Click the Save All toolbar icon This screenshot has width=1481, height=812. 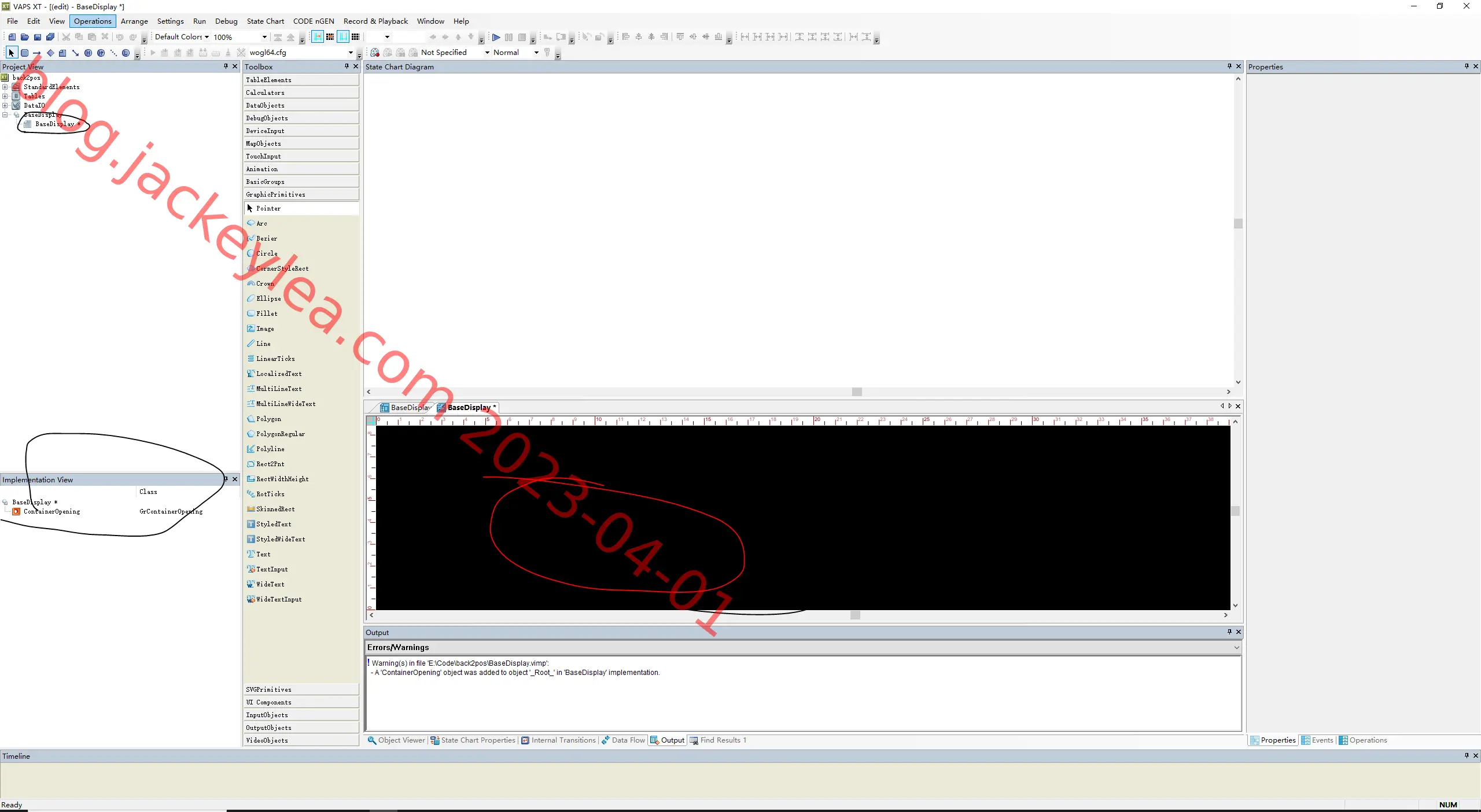click(x=50, y=37)
